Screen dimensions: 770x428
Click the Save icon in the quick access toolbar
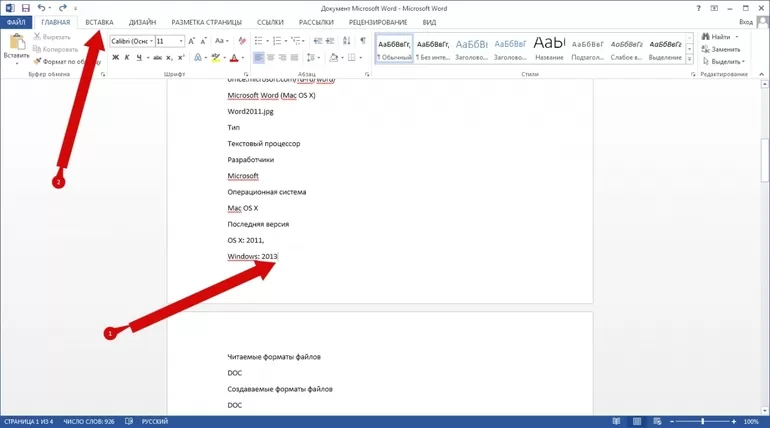coord(26,8)
